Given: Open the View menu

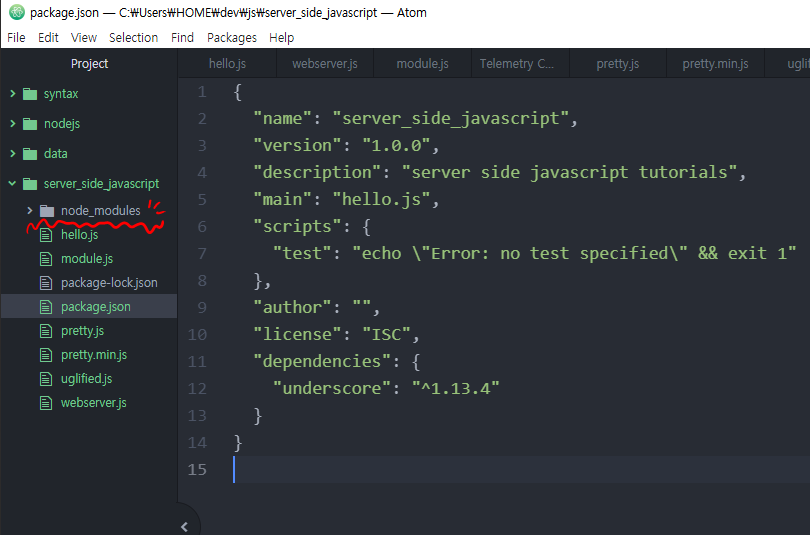Looking at the screenshot, I should 84,38.
